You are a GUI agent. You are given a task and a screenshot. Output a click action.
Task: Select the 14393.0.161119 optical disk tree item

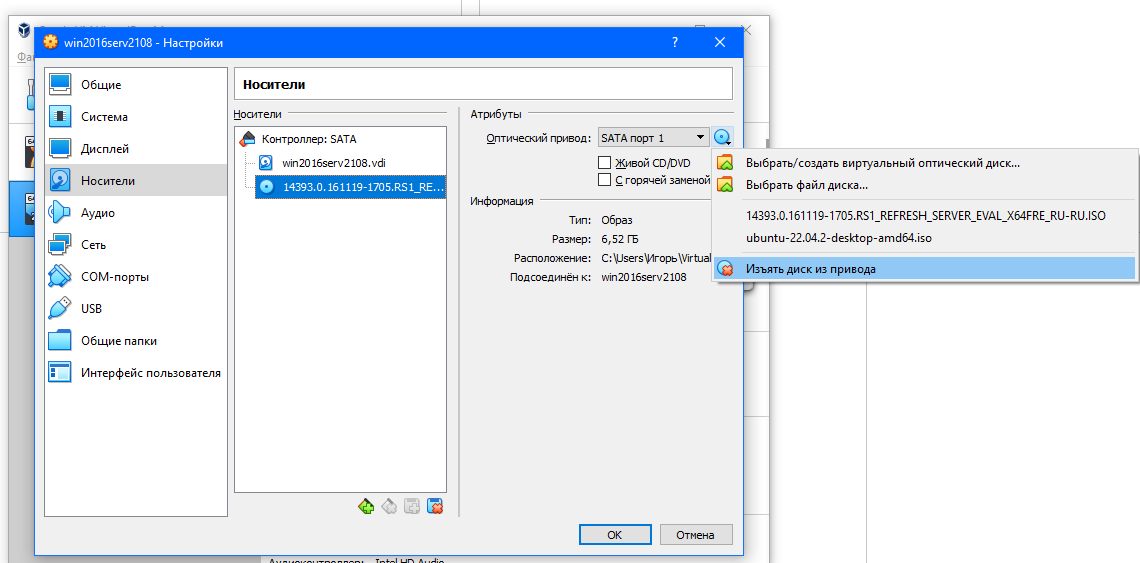pyautogui.click(x=351, y=186)
